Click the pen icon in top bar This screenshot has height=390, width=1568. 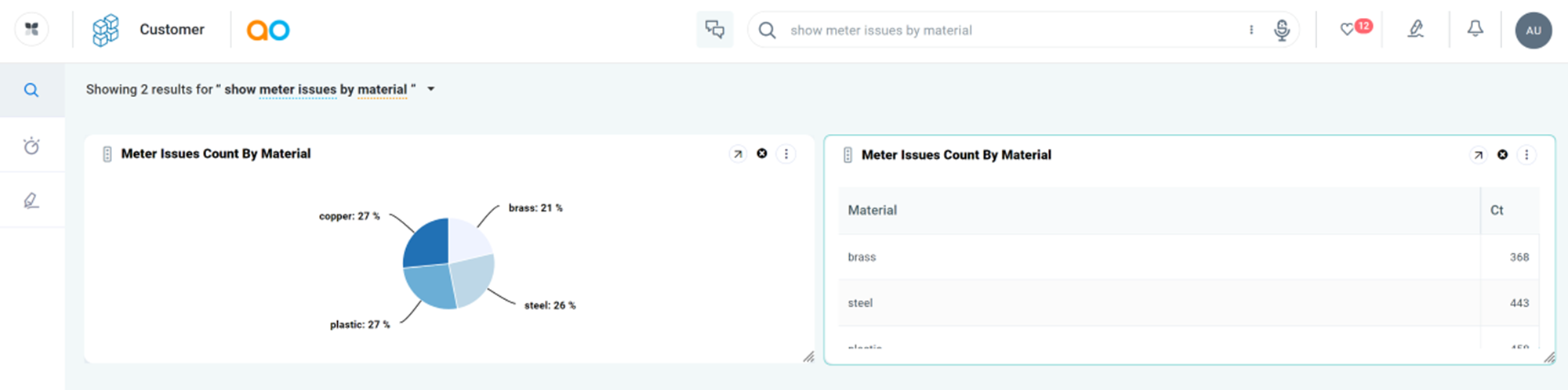click(x=1415, y=30)
